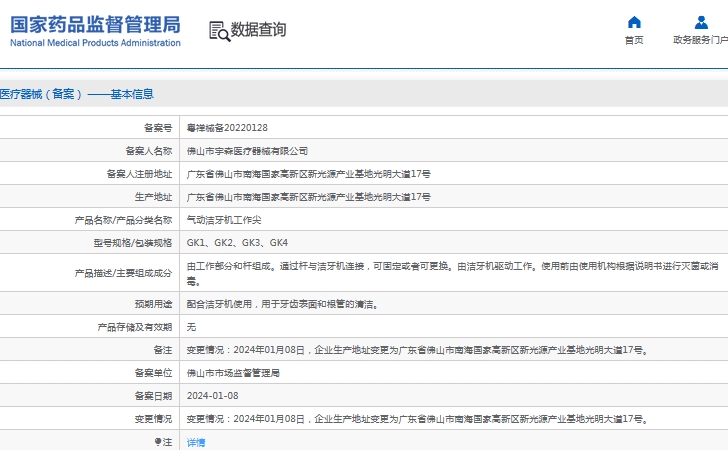This screenshot has width=728, height=450.
Task: Click the 备注 row change description text
Action: [x=417, y=350]
